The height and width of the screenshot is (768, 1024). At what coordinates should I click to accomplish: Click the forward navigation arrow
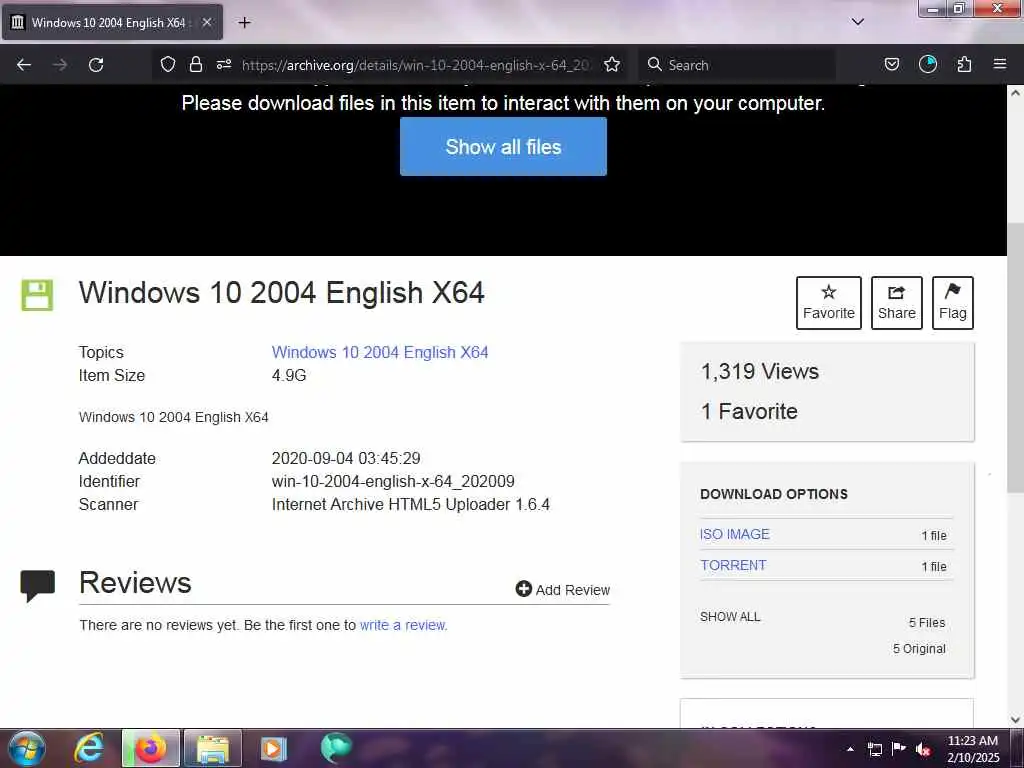point(59,65)
